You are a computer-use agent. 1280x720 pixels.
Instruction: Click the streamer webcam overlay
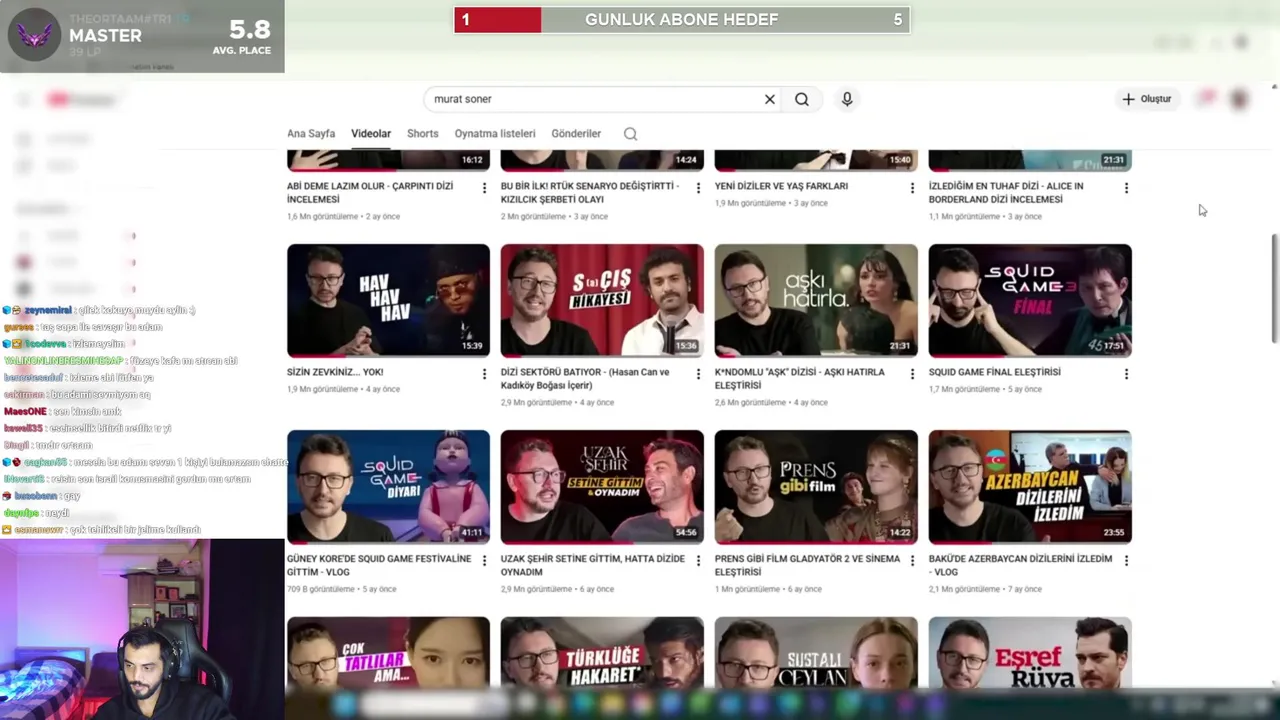(x=142, y=630)
